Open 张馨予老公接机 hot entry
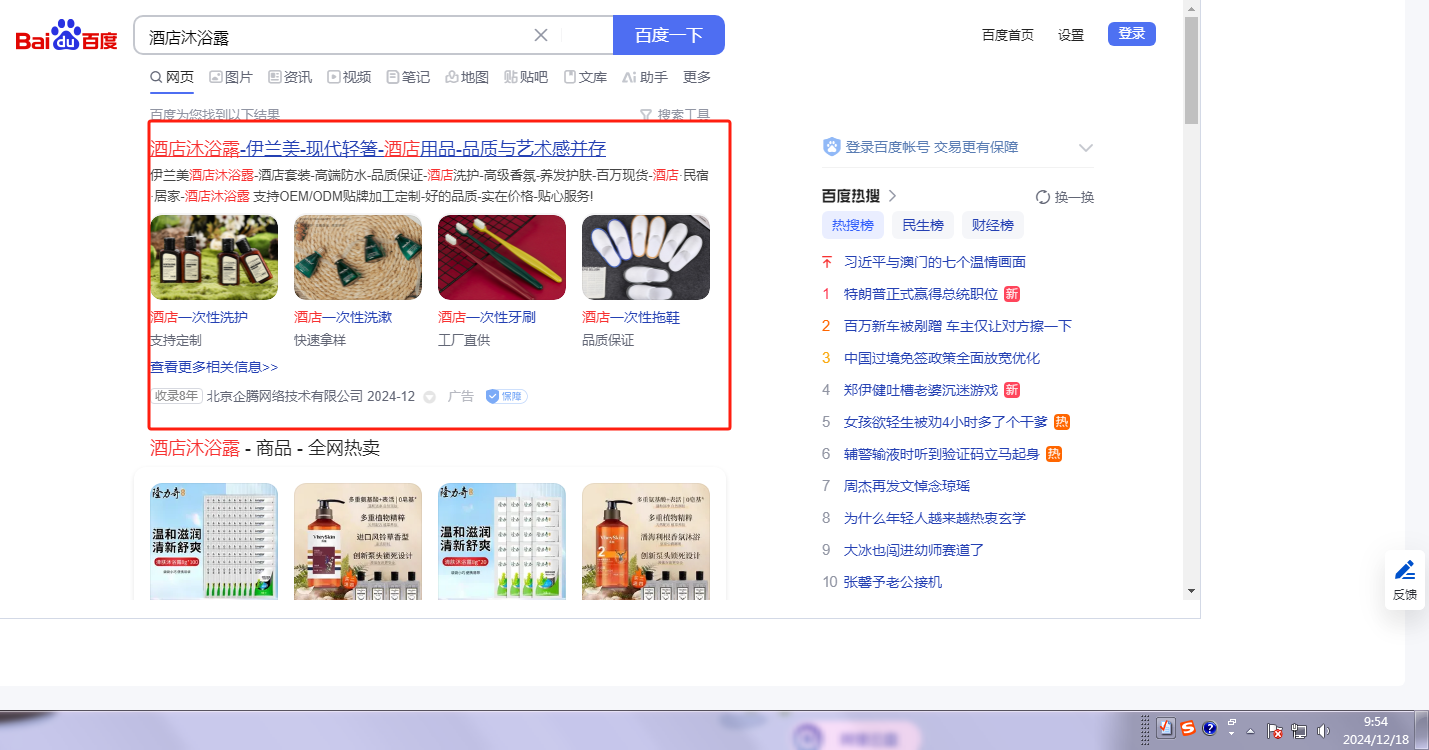Viewport: 1429px width, 750px height. pyautogui.click(x=893, y=582)
